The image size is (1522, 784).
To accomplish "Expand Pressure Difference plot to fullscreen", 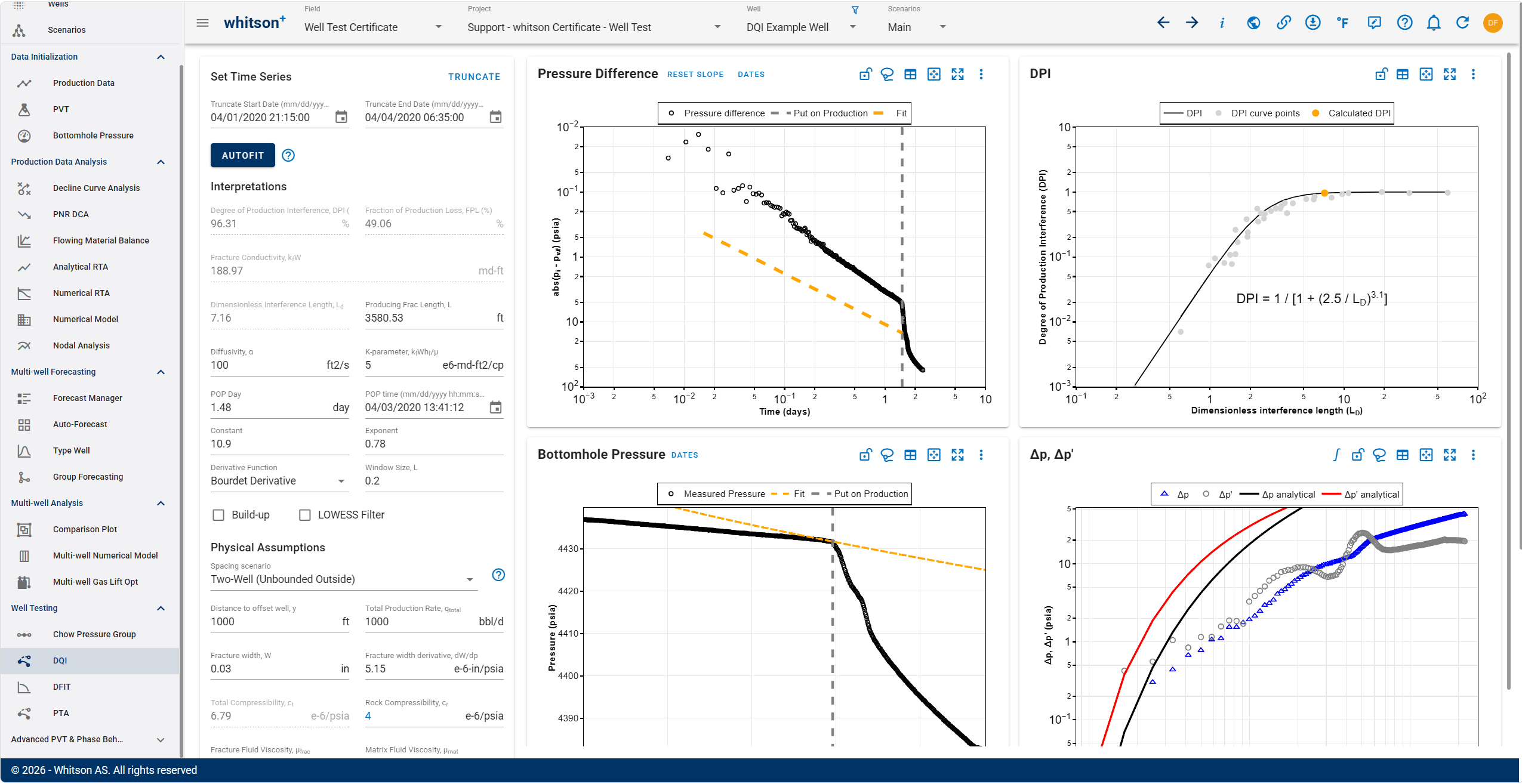I will tap(957, 75).
